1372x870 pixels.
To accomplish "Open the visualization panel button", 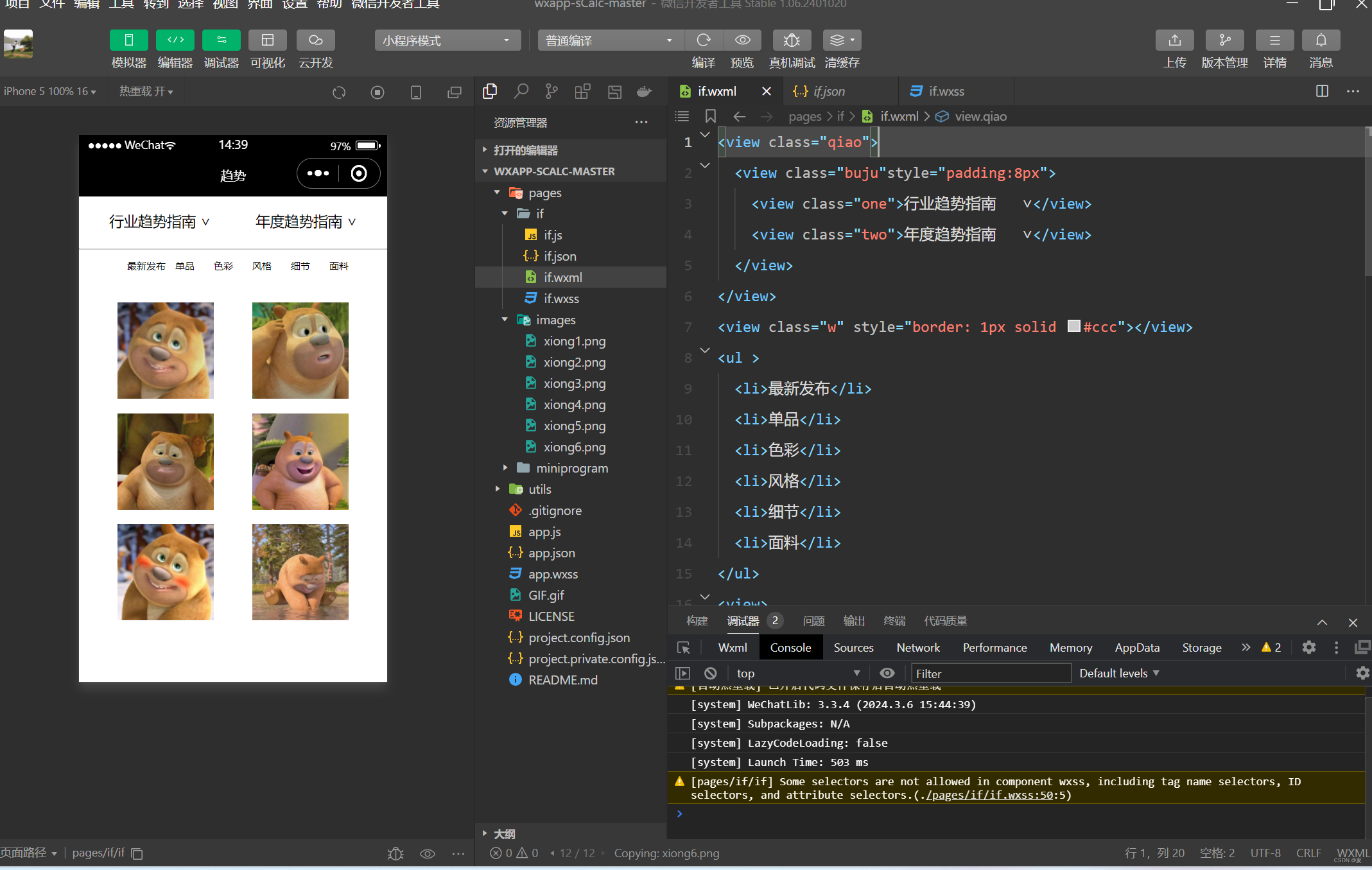I will 268,40.
